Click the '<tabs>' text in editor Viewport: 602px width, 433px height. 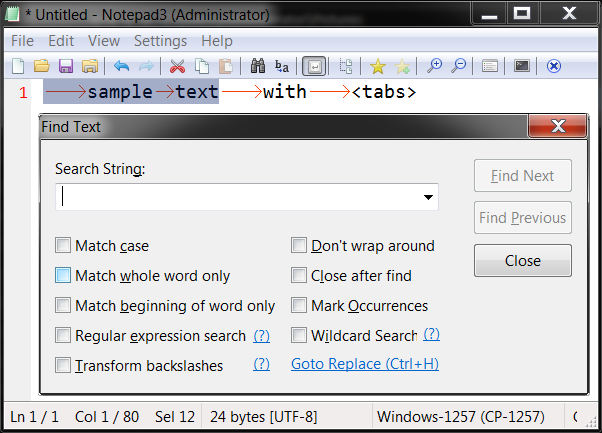384,92
